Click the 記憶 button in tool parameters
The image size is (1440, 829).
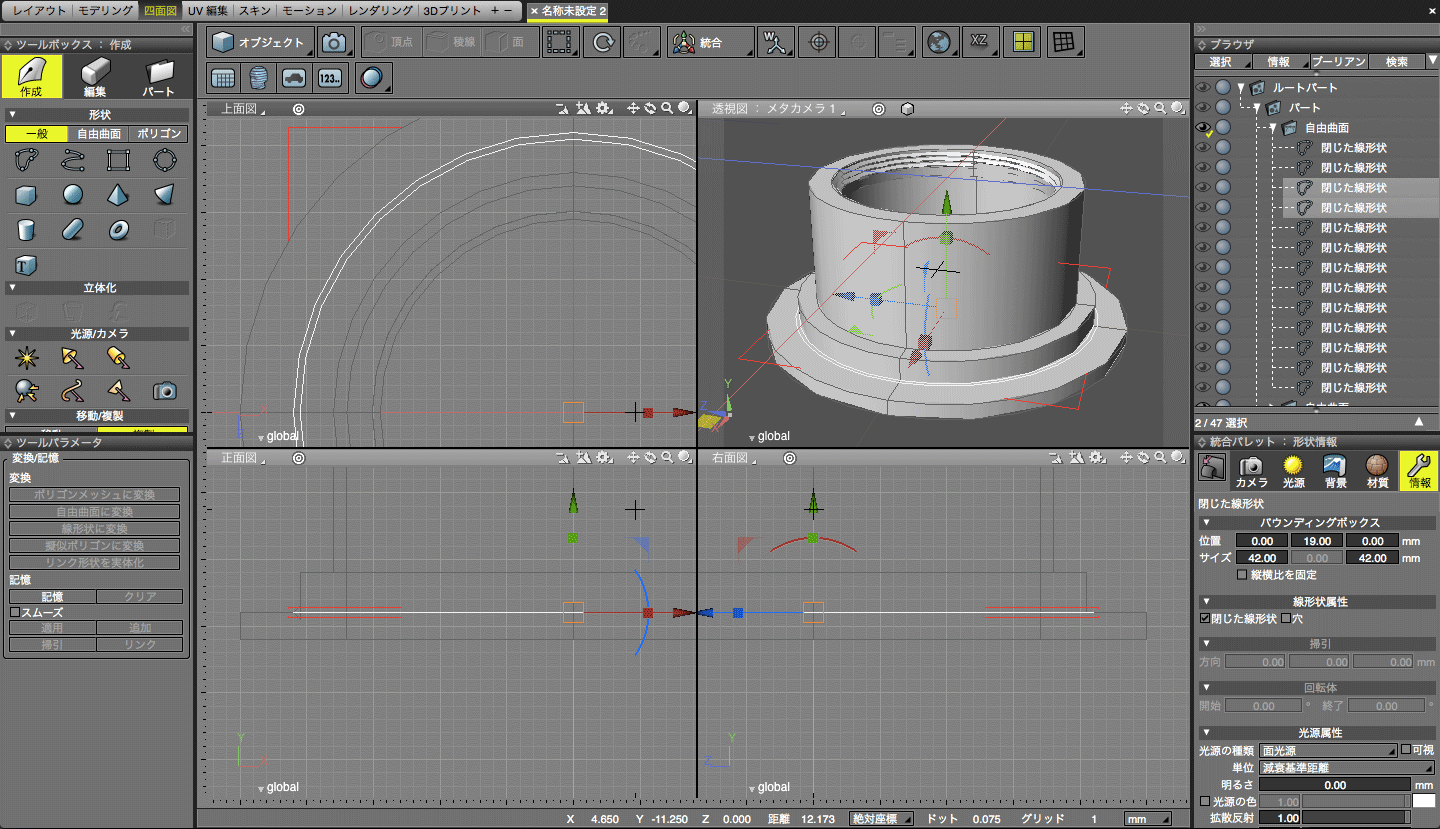tap(52, 596)
